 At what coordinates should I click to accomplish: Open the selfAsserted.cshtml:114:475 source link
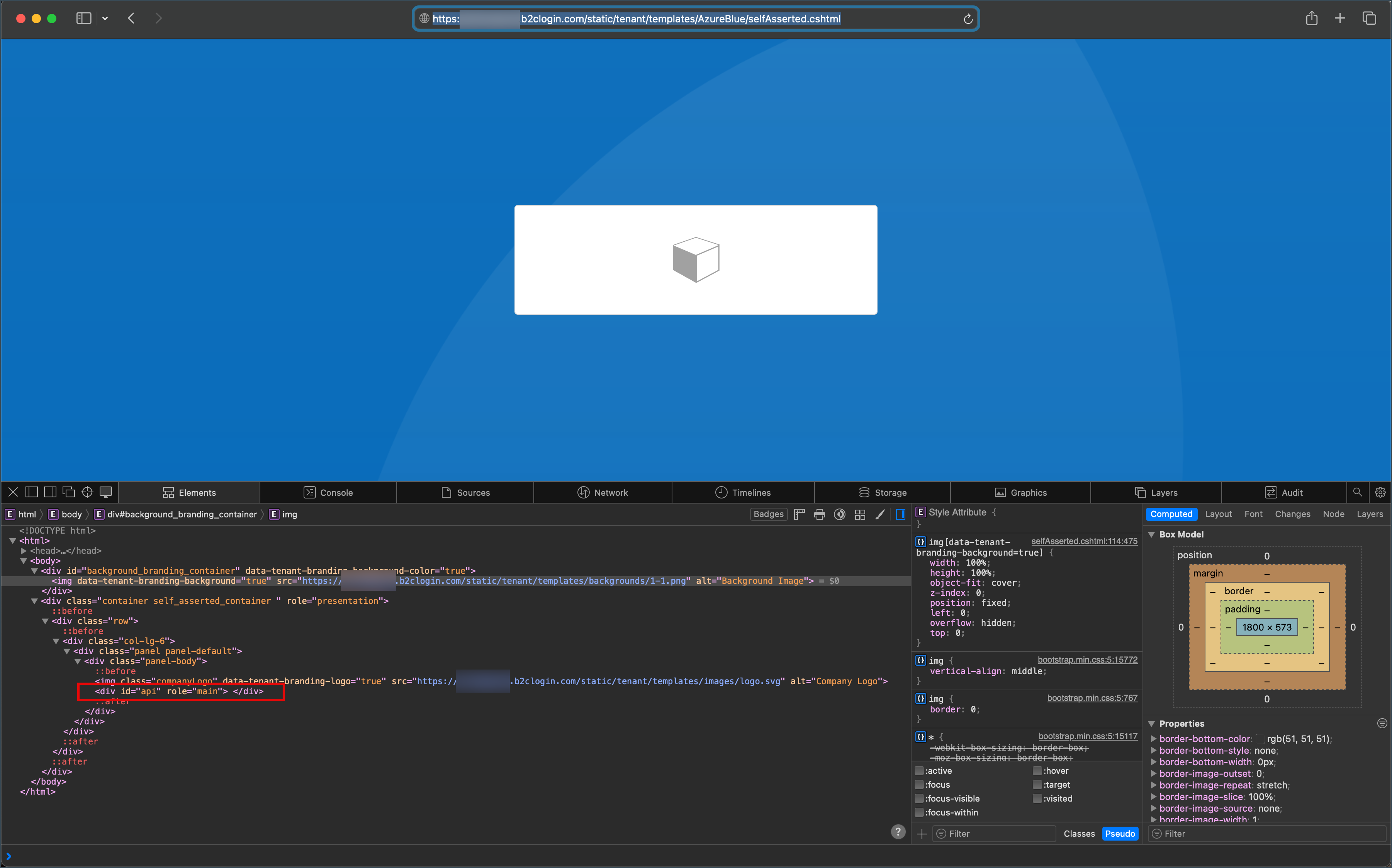(x=1084, y=541)
